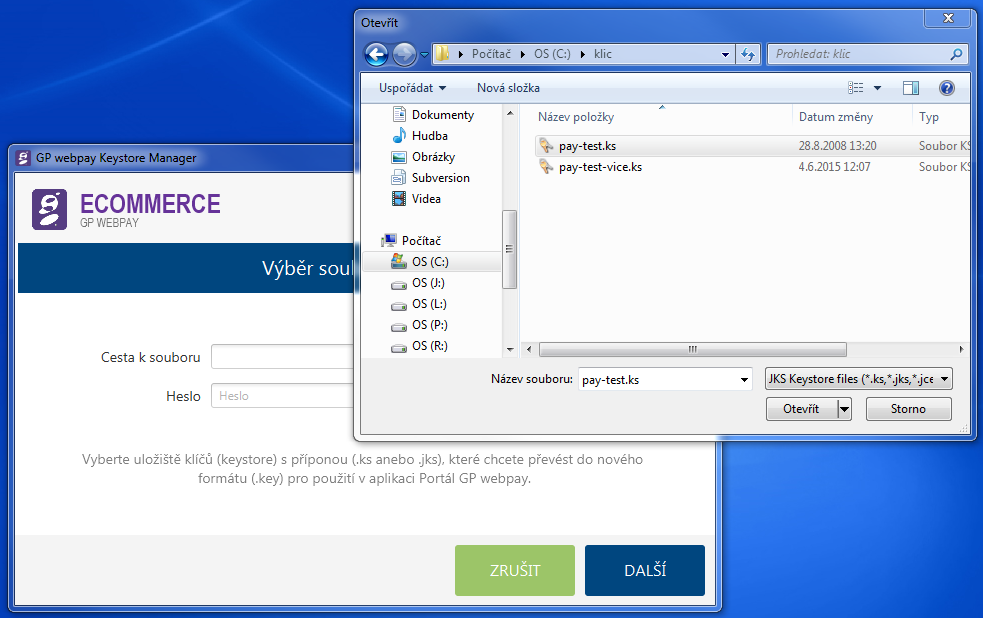Click the Subversion library icon

pos(399,178)
